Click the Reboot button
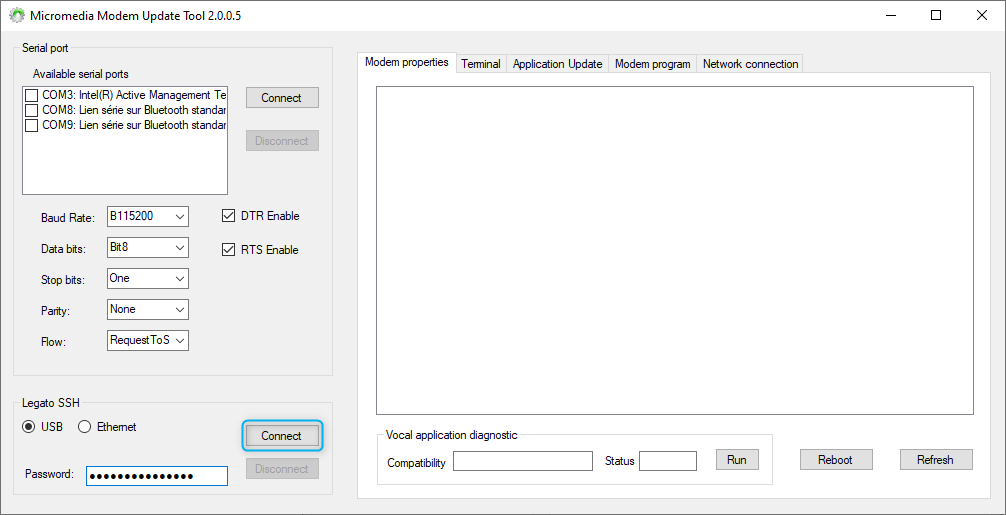The width and height of the screenshot is (1006, 515). click(835, 460)
